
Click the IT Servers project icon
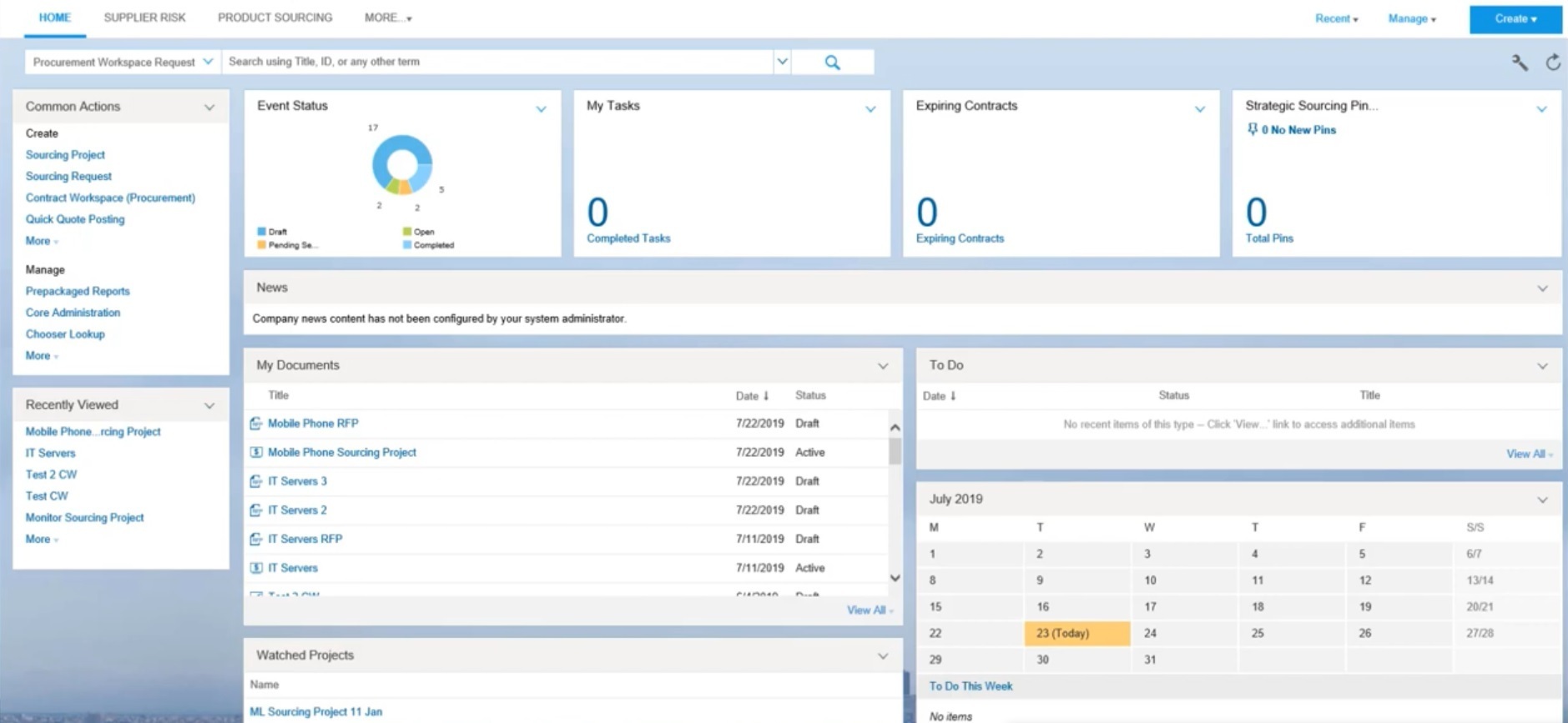click(x=256, y=568)
